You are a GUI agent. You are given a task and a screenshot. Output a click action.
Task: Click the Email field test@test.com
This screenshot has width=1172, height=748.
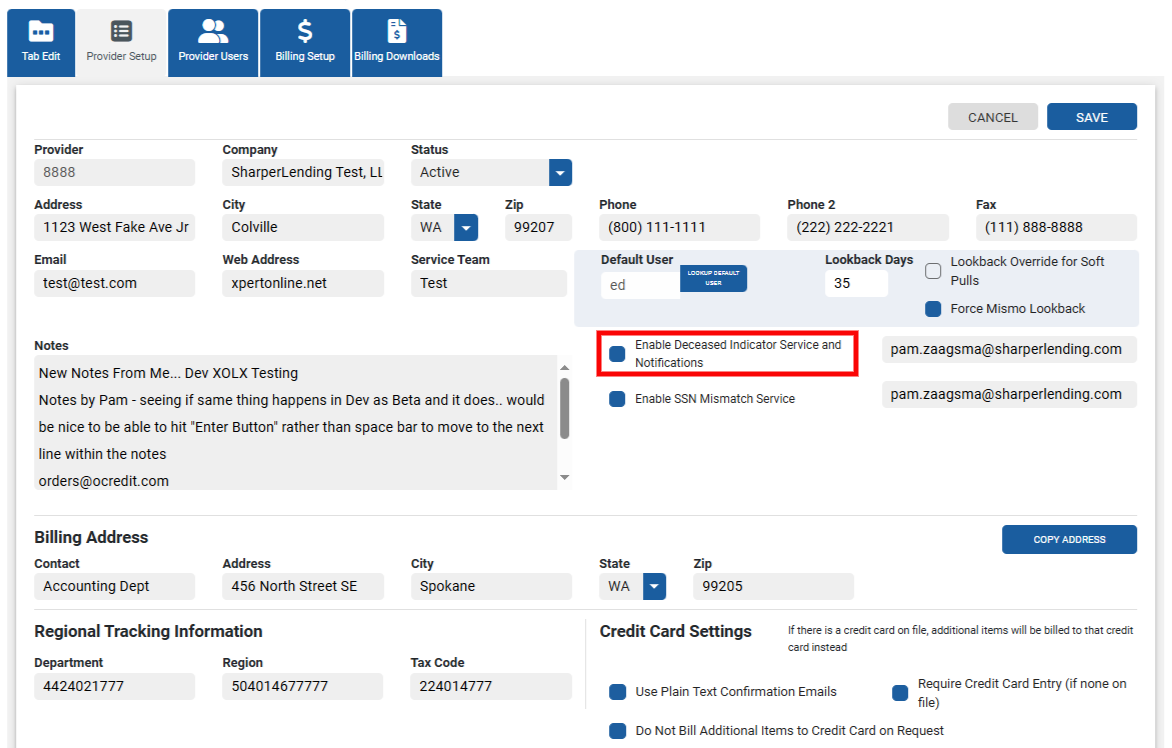114,283
